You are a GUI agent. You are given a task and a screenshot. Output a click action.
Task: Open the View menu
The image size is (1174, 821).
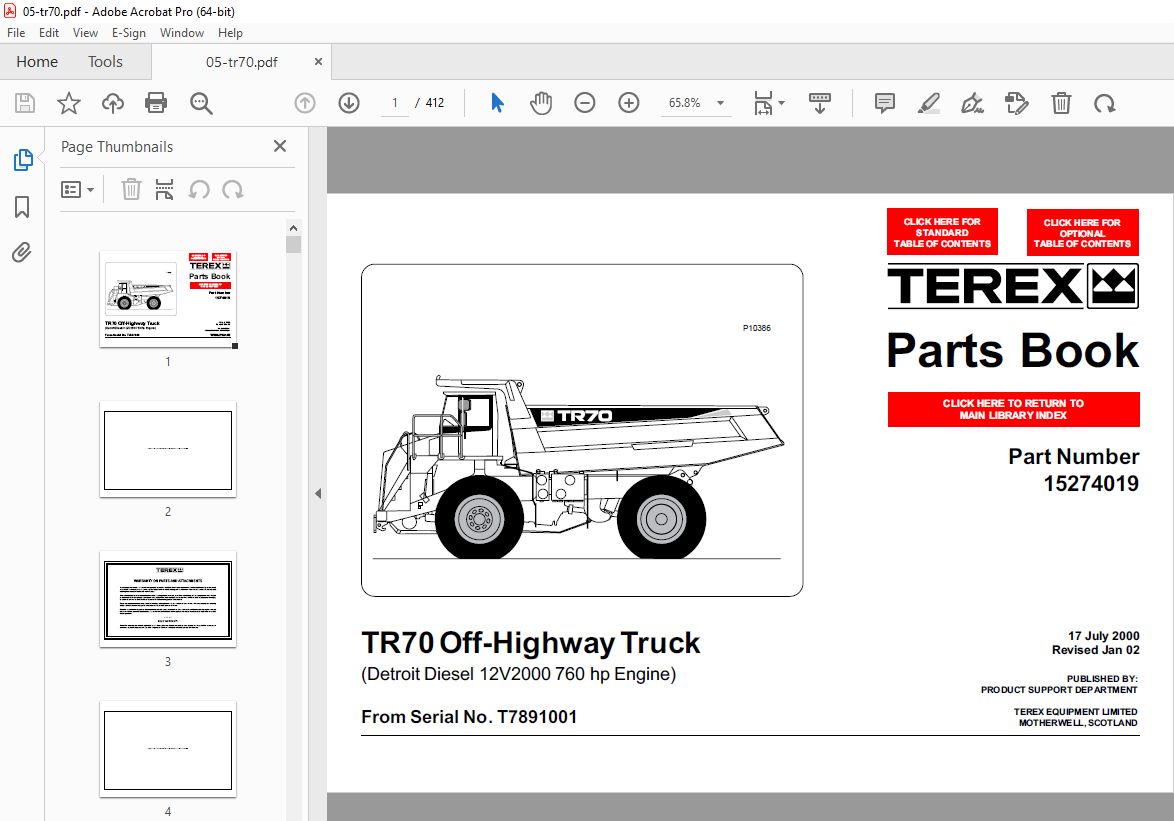tap(85, 33)
